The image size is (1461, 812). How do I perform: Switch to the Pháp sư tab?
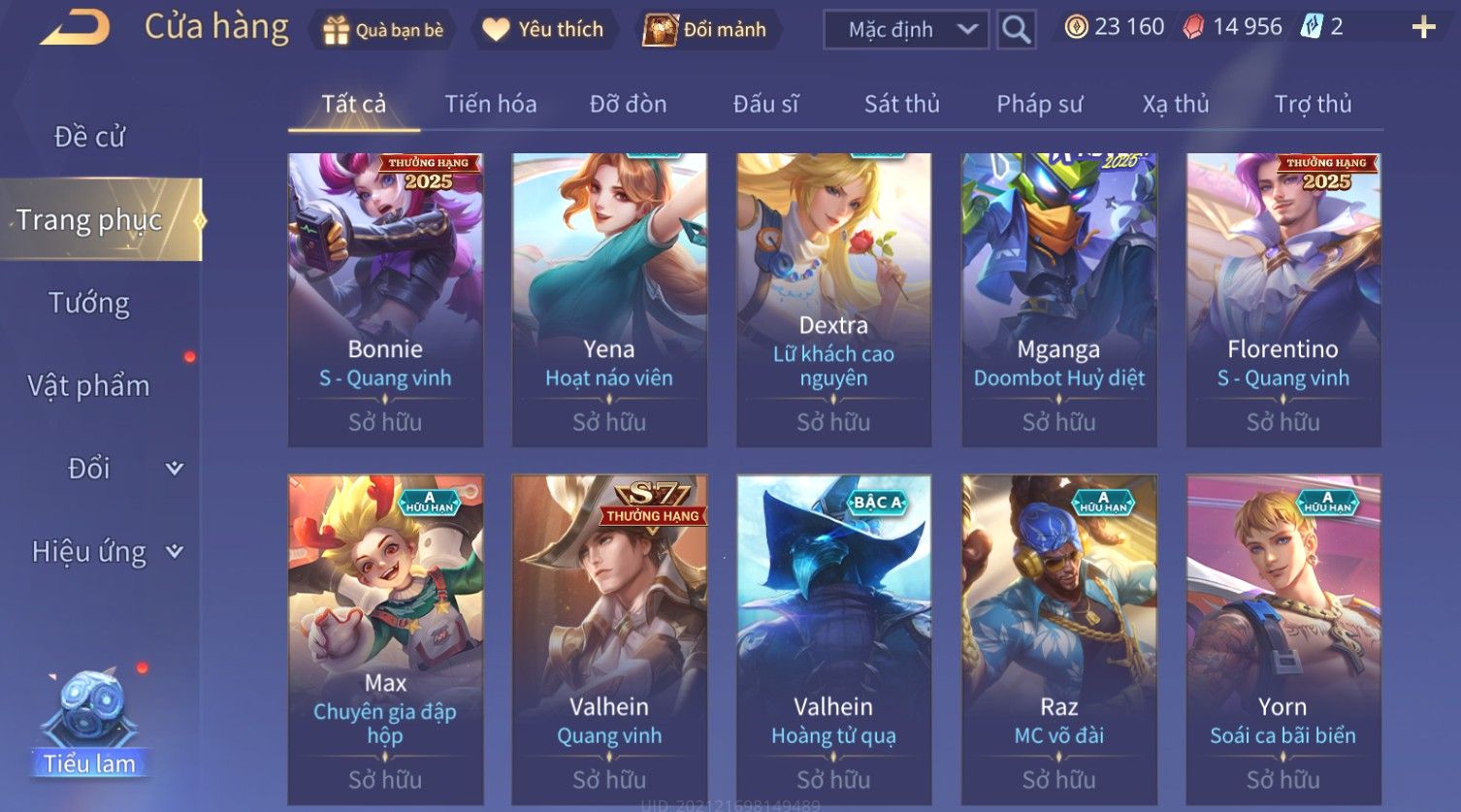pyautogui.click(x=1039, y=104)
